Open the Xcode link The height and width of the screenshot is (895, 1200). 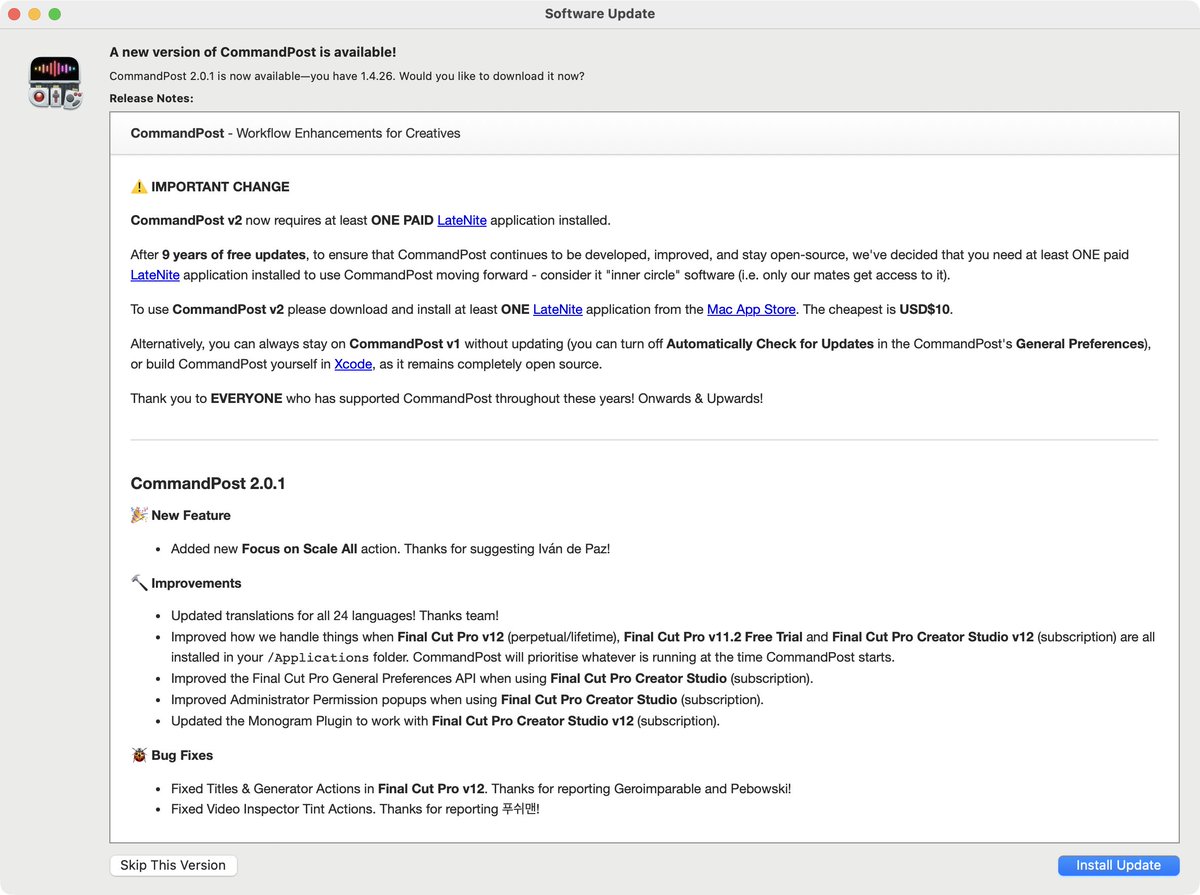pos(353,364)
